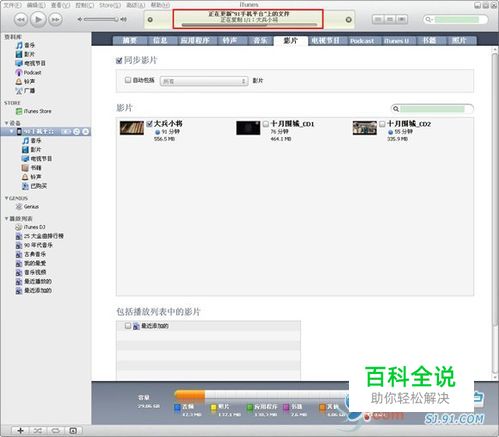The height and width of the screenshot is (437, 499).
Task: Click the Play button
Action: click(x=38, y=20)
